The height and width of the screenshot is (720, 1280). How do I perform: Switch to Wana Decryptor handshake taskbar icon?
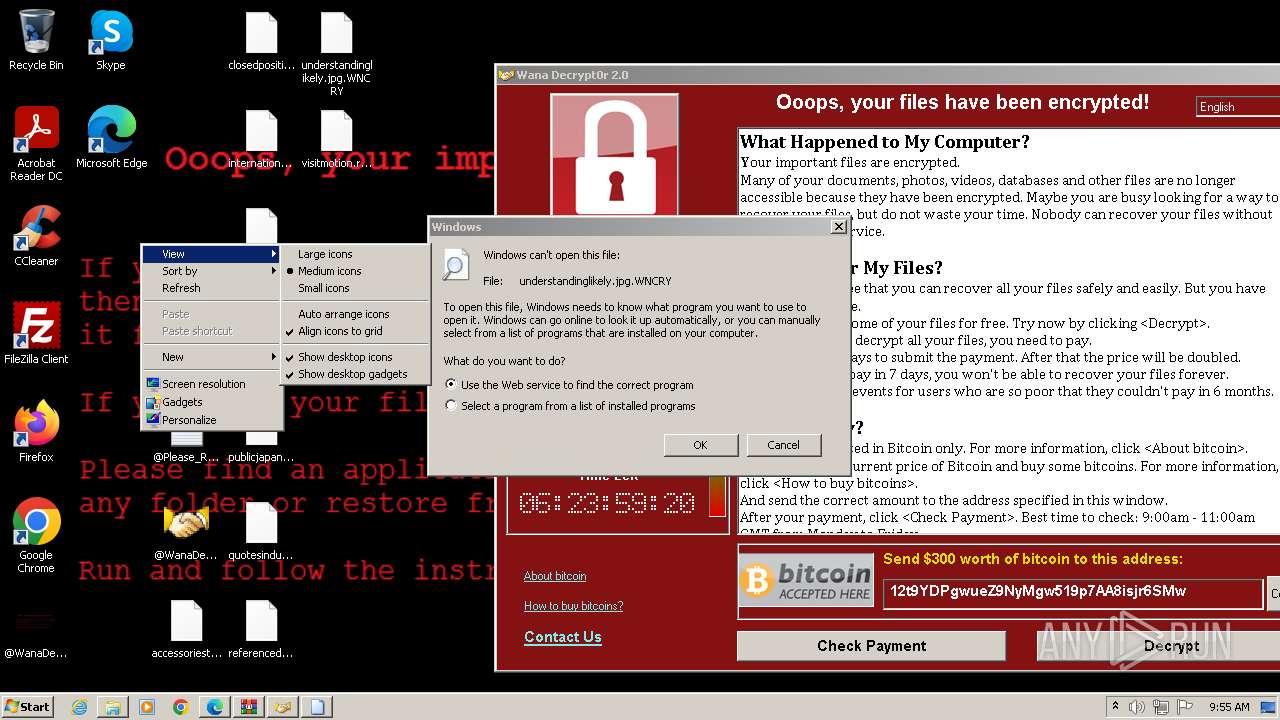point(283,707)
